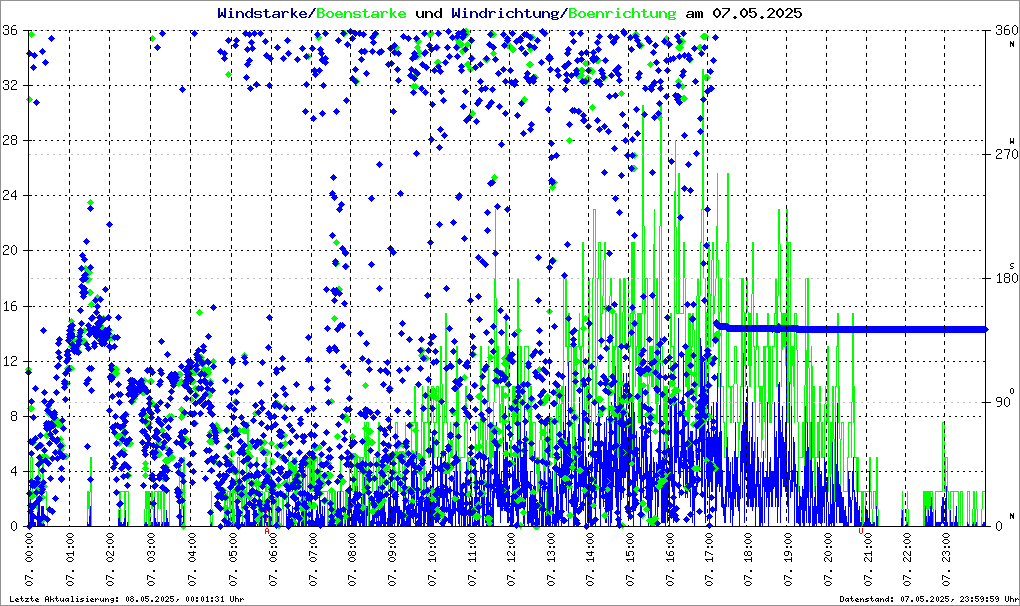Click the 'Letzte Aktualisierung' footer timestamp

[126, 598]
